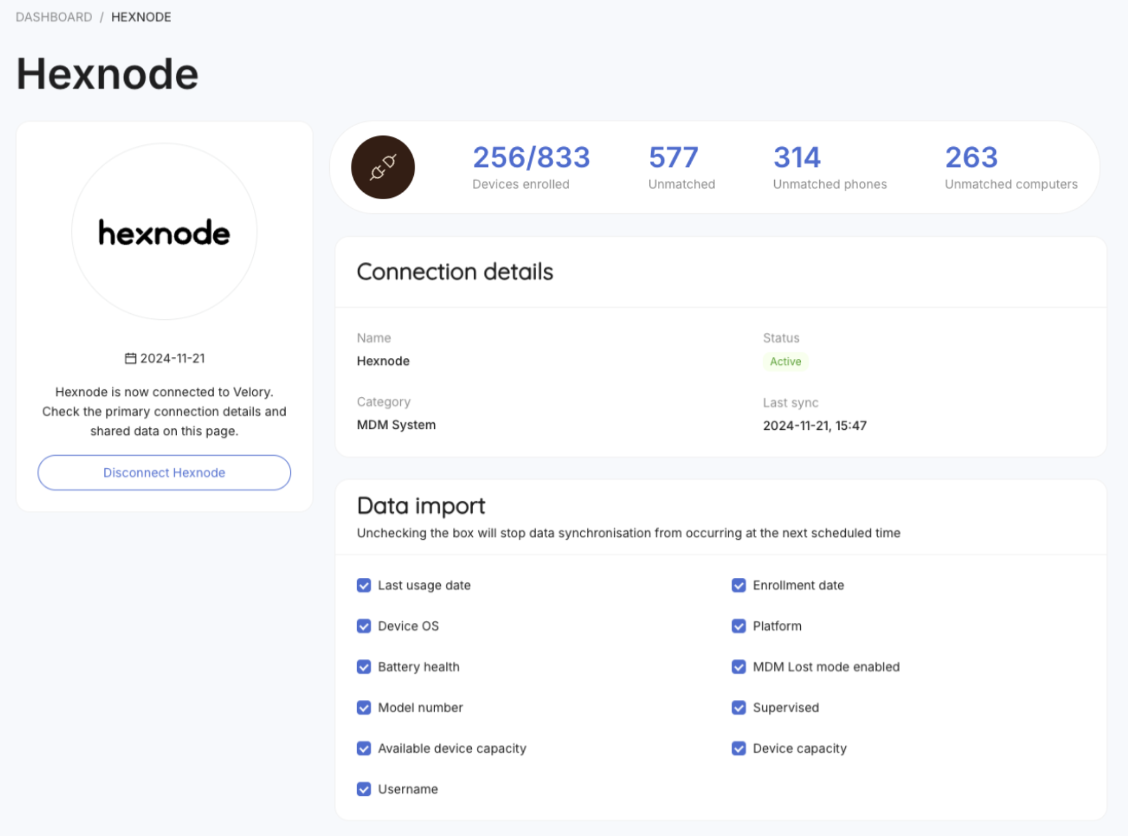Go to DASHBOARD in the breadcrumb

(x=54, y=17)
